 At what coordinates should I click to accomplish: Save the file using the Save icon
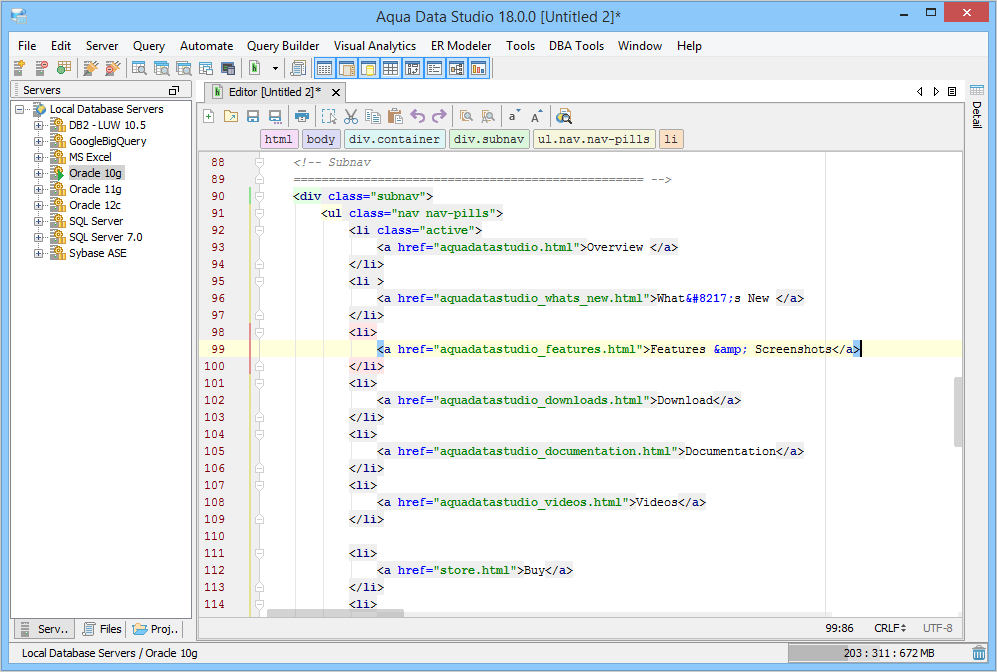tap(253, 116)
